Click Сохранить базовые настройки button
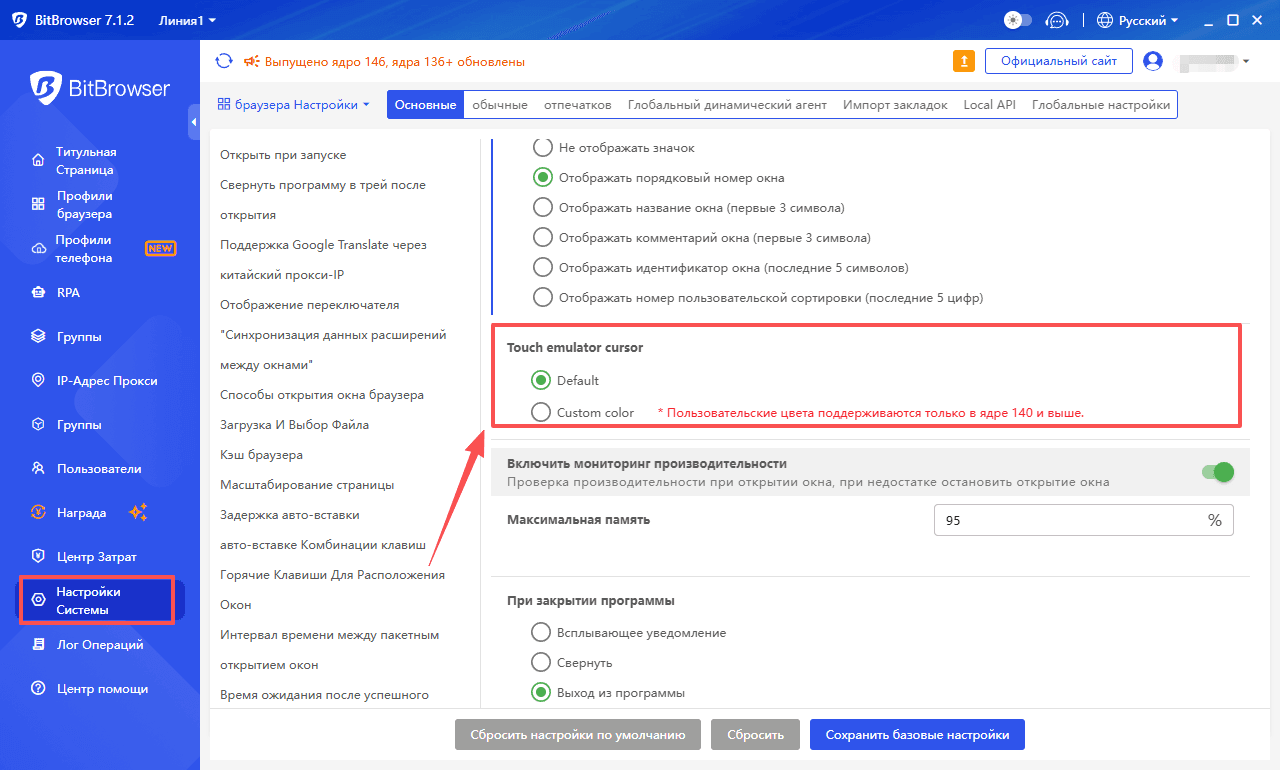The width and height of the screenshot is (1280, 770). pos(917,735)
